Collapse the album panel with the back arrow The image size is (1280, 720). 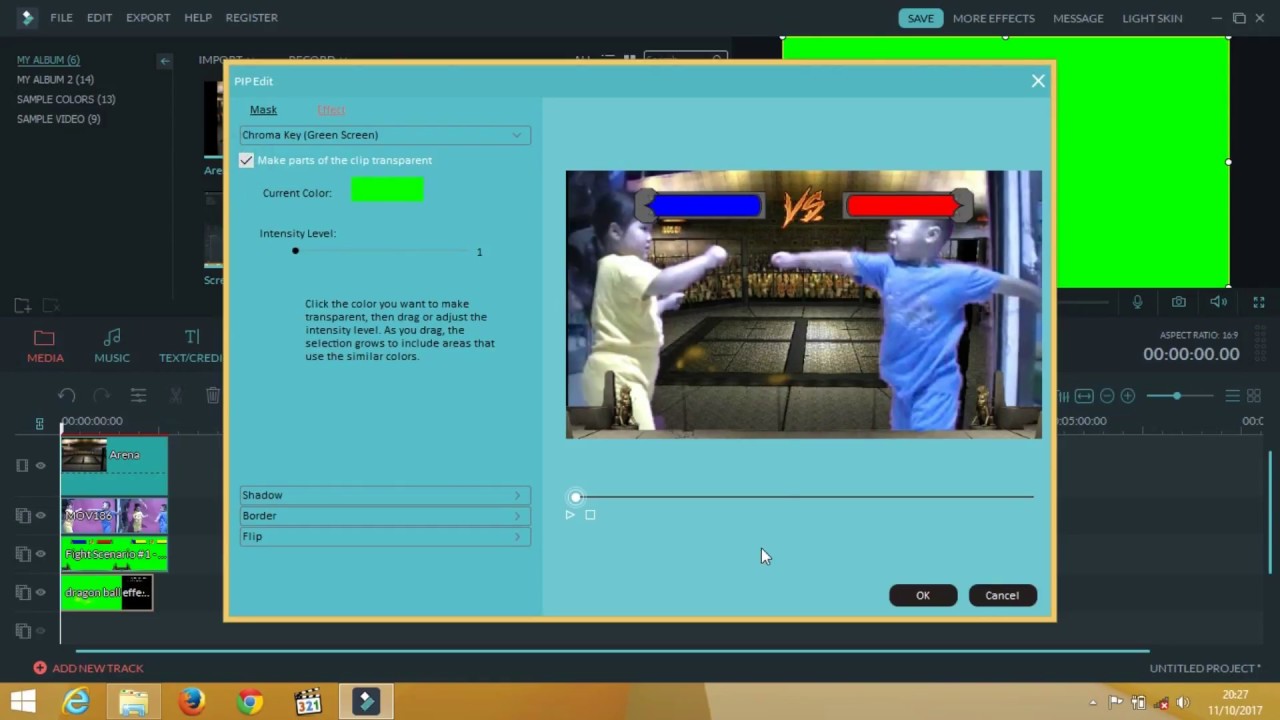(x=165, y=61)
